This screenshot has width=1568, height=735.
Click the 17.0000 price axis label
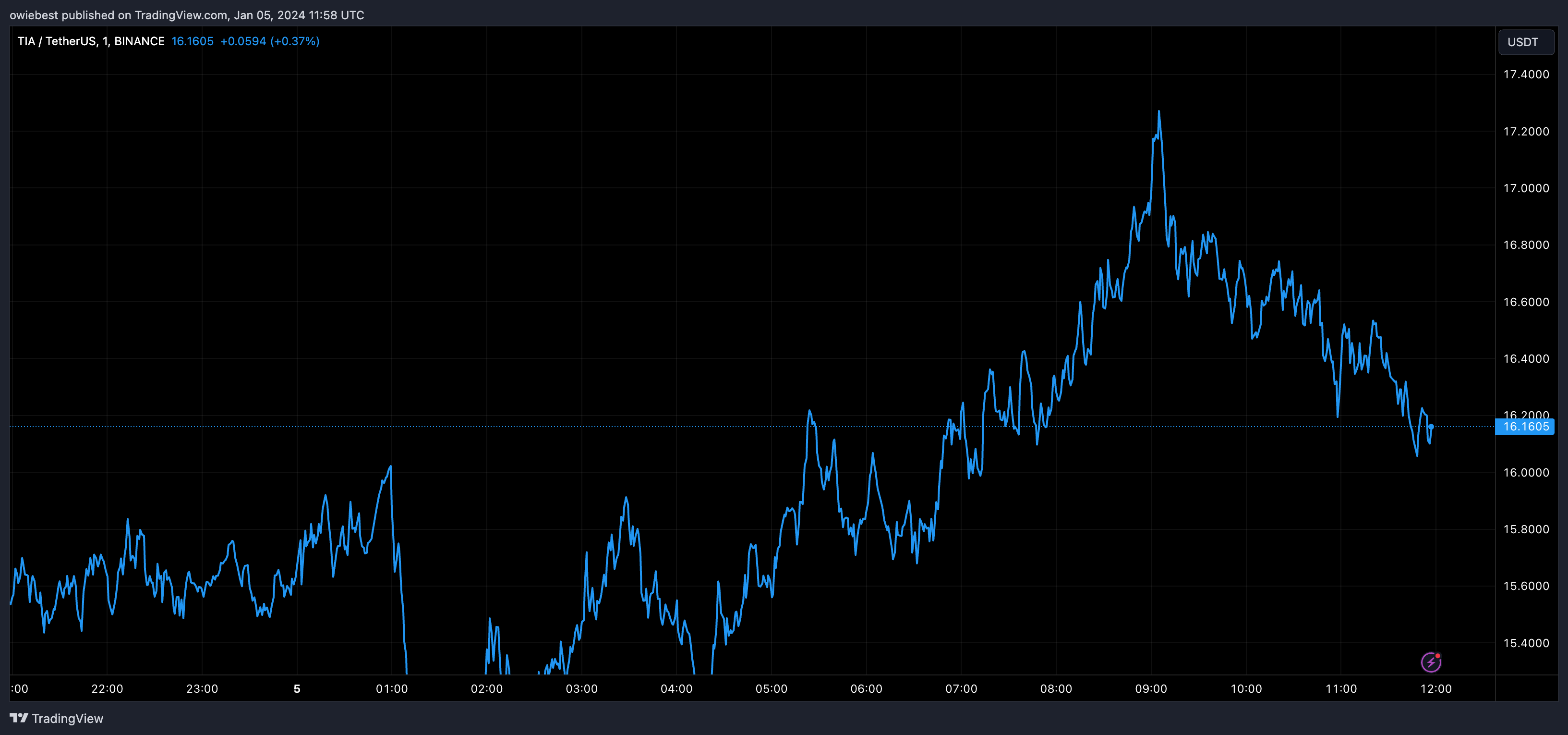(x=1525, y=188)
